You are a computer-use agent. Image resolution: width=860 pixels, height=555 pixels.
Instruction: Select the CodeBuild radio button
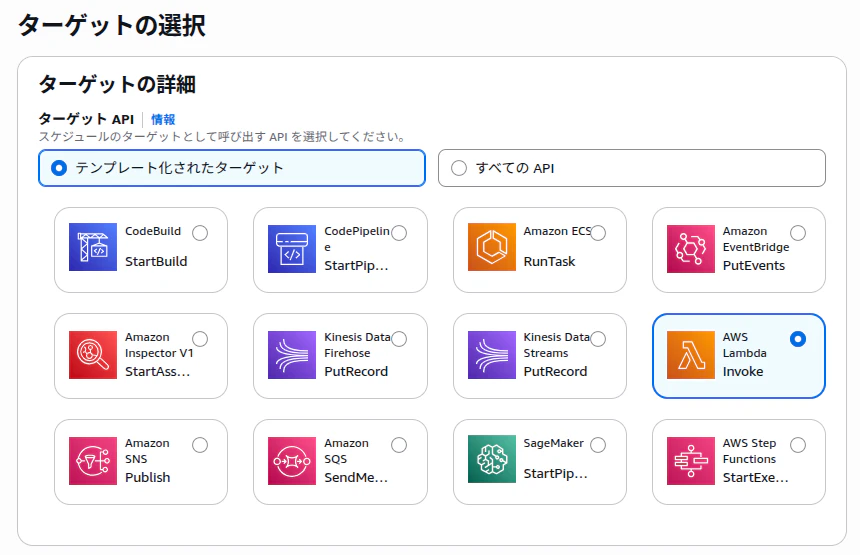tap(200, 233)
